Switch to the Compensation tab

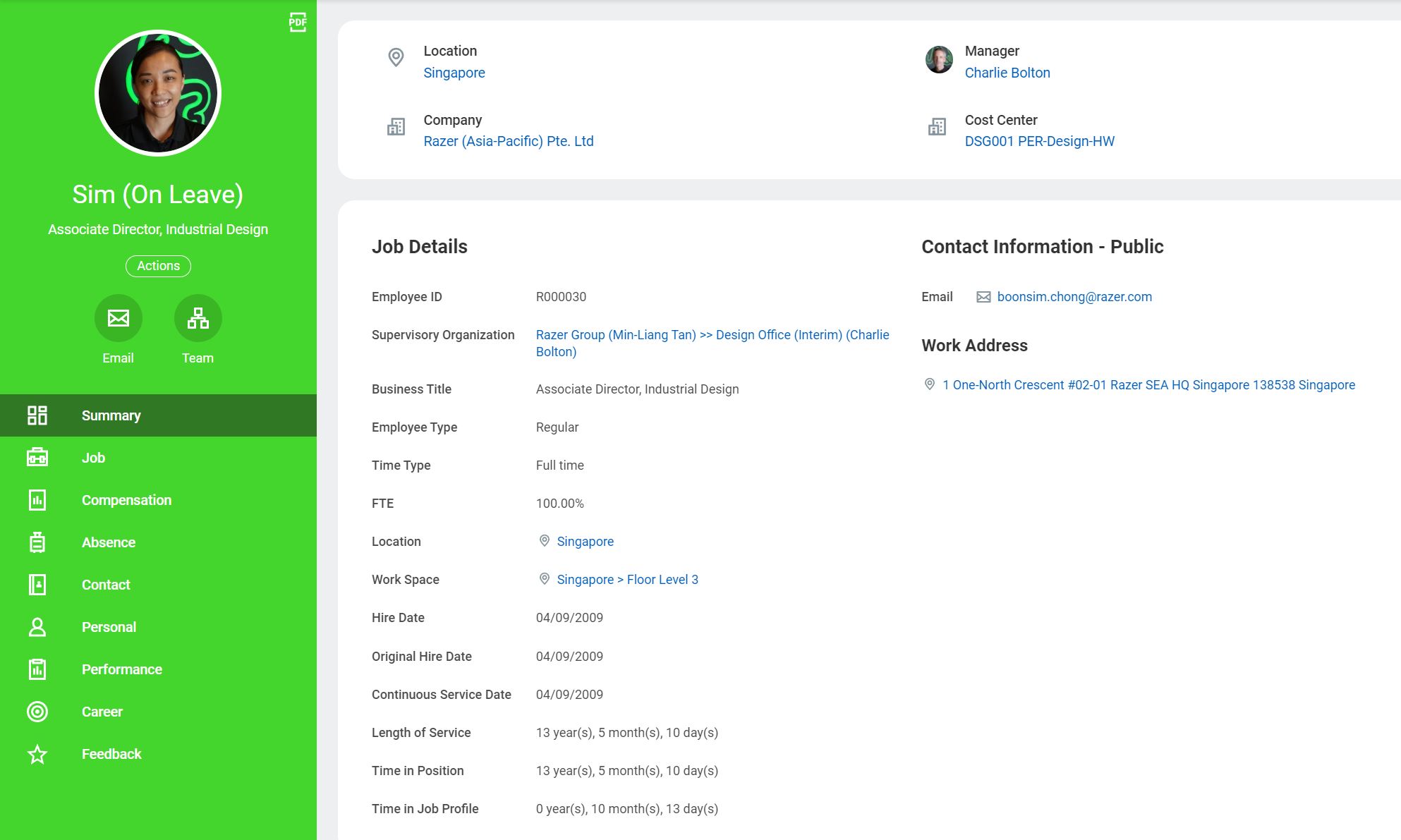coord(158,500)
